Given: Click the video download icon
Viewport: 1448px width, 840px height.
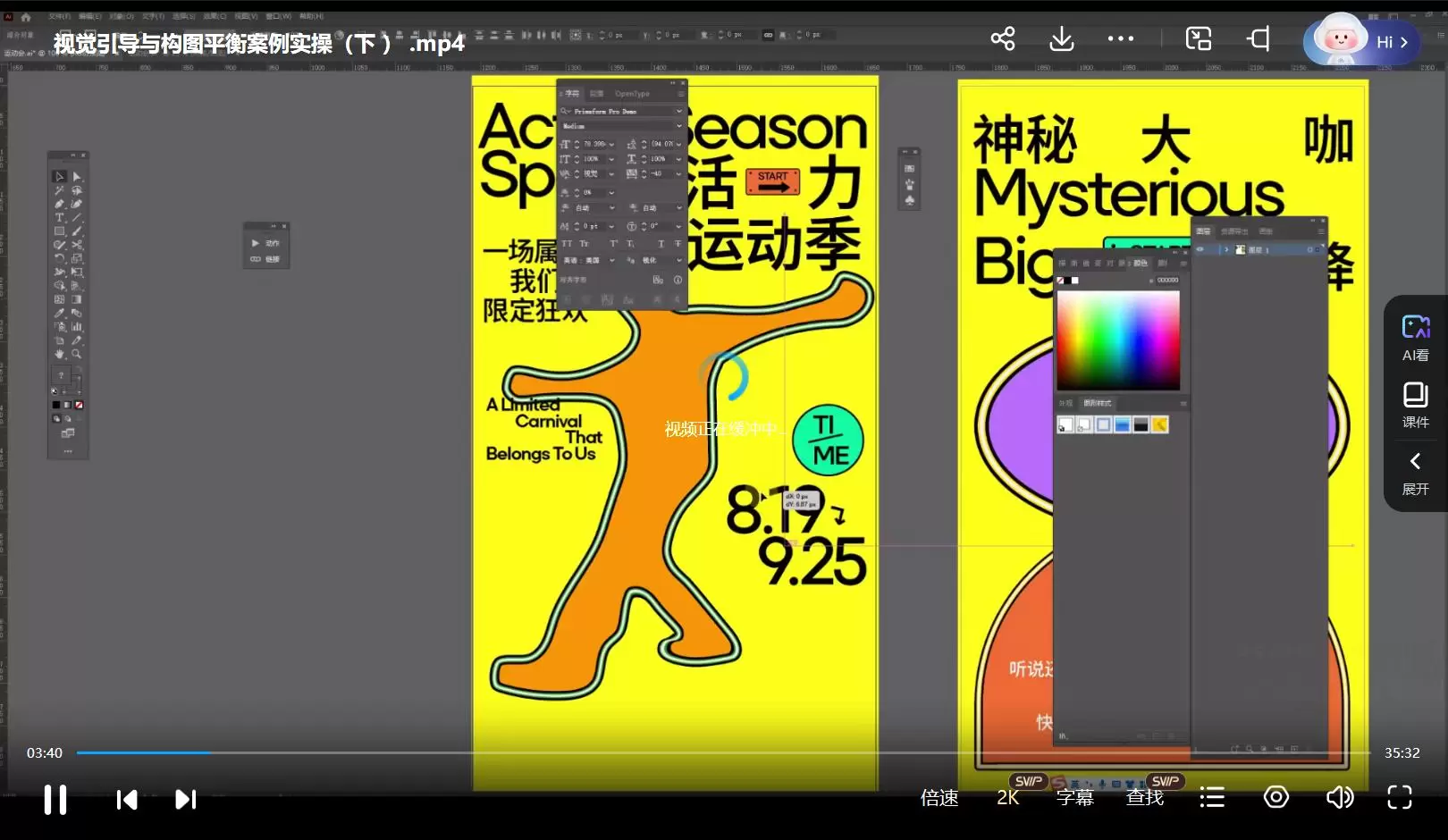Looking at the screenshot, I should point(1062,38).
